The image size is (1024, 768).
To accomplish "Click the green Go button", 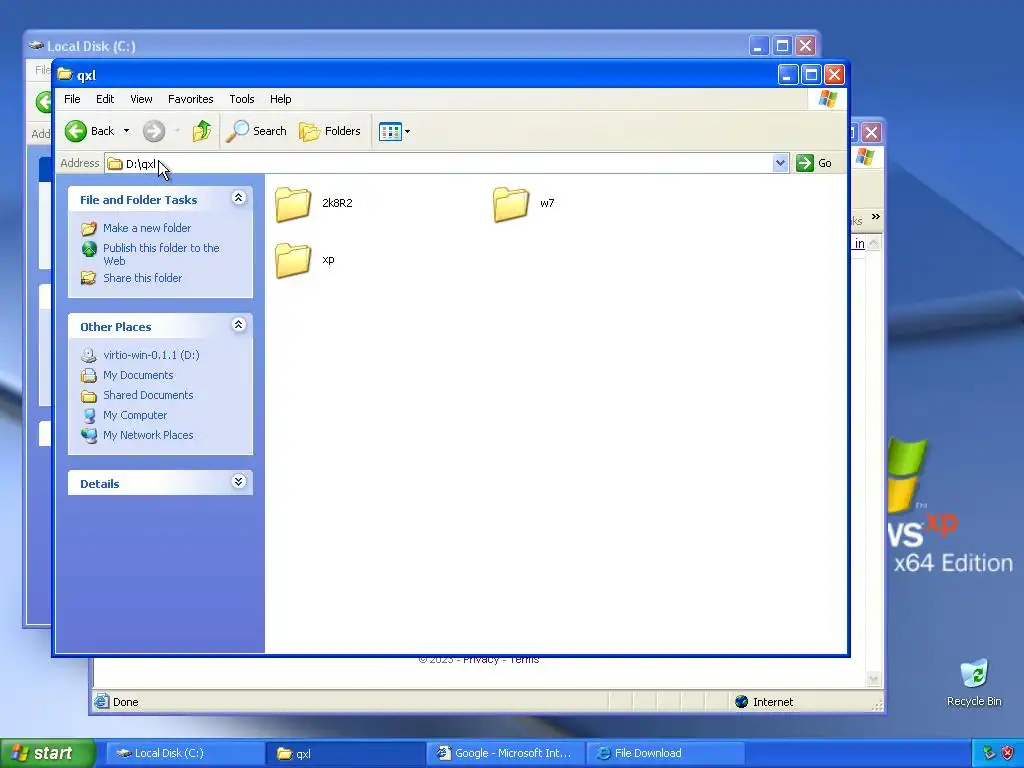I will (x=814, y=163).
